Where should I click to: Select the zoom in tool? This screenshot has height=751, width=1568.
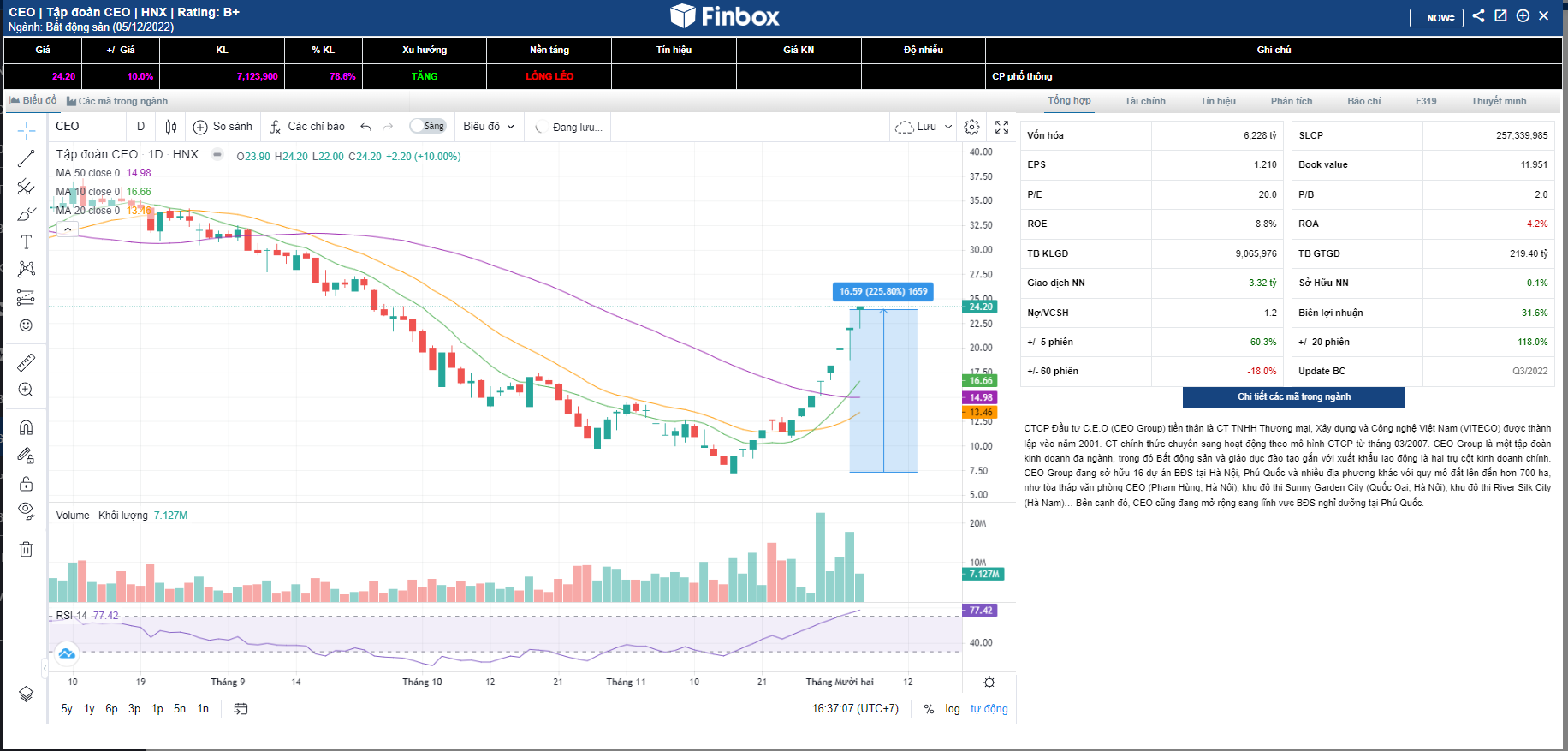pos(27,390)
